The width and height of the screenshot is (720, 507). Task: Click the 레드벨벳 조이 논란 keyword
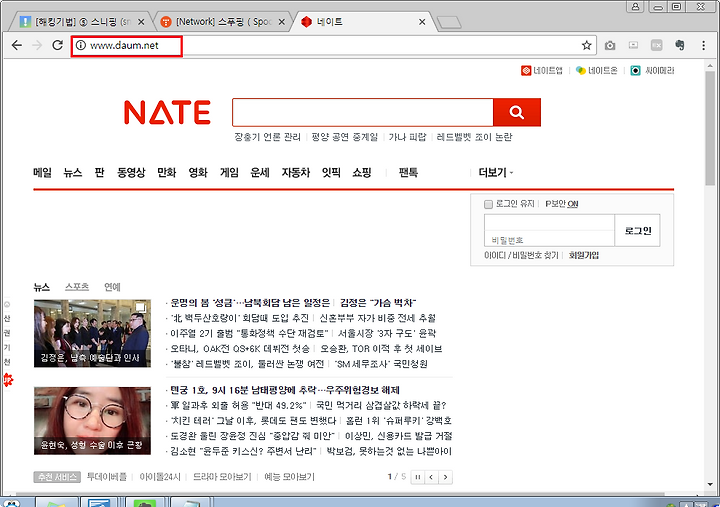tap(474, 137)
